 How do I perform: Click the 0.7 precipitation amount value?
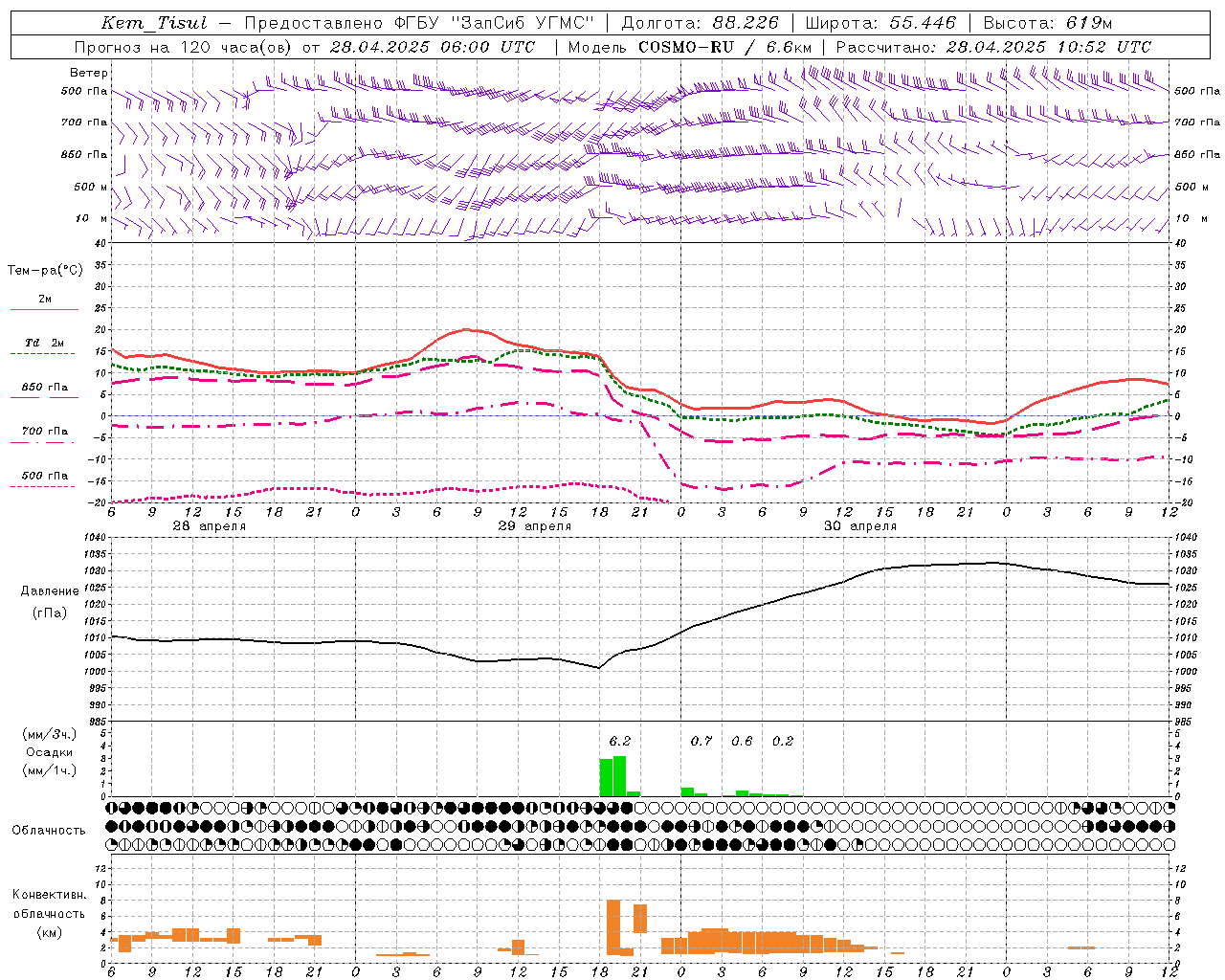(x=702, y=741)
